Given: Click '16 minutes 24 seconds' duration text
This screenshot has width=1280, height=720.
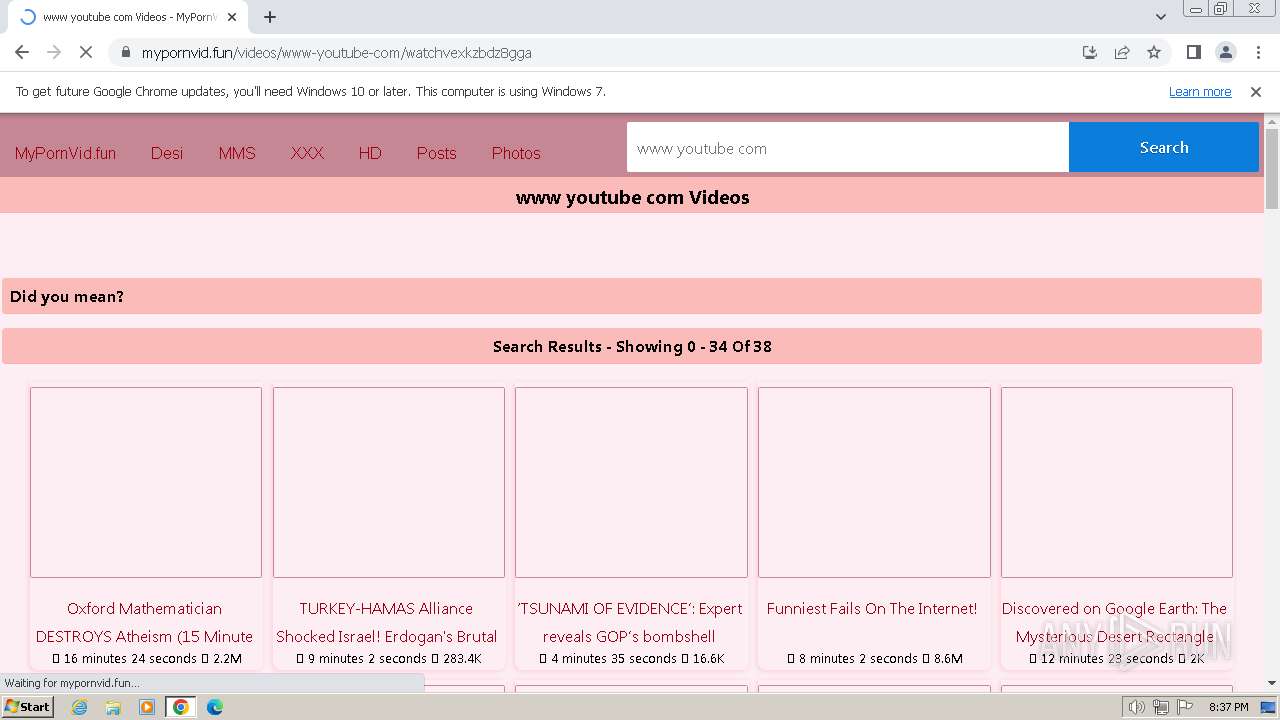Looking at the screenshot, I should pos(130,659).
